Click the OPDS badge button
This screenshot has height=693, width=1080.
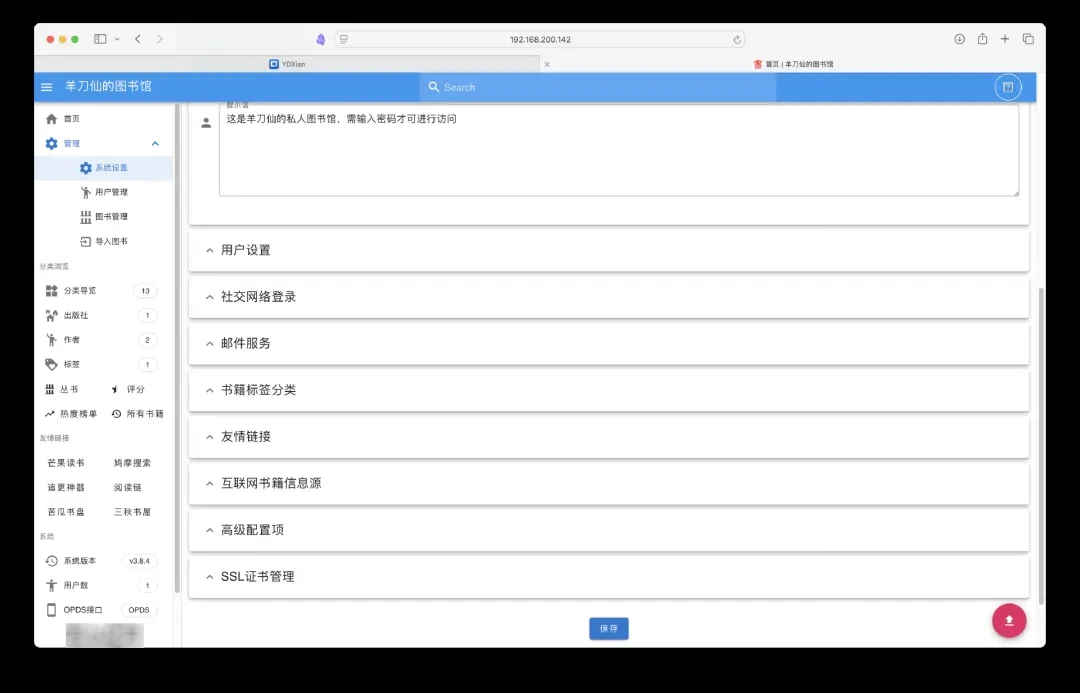[139, 610]
